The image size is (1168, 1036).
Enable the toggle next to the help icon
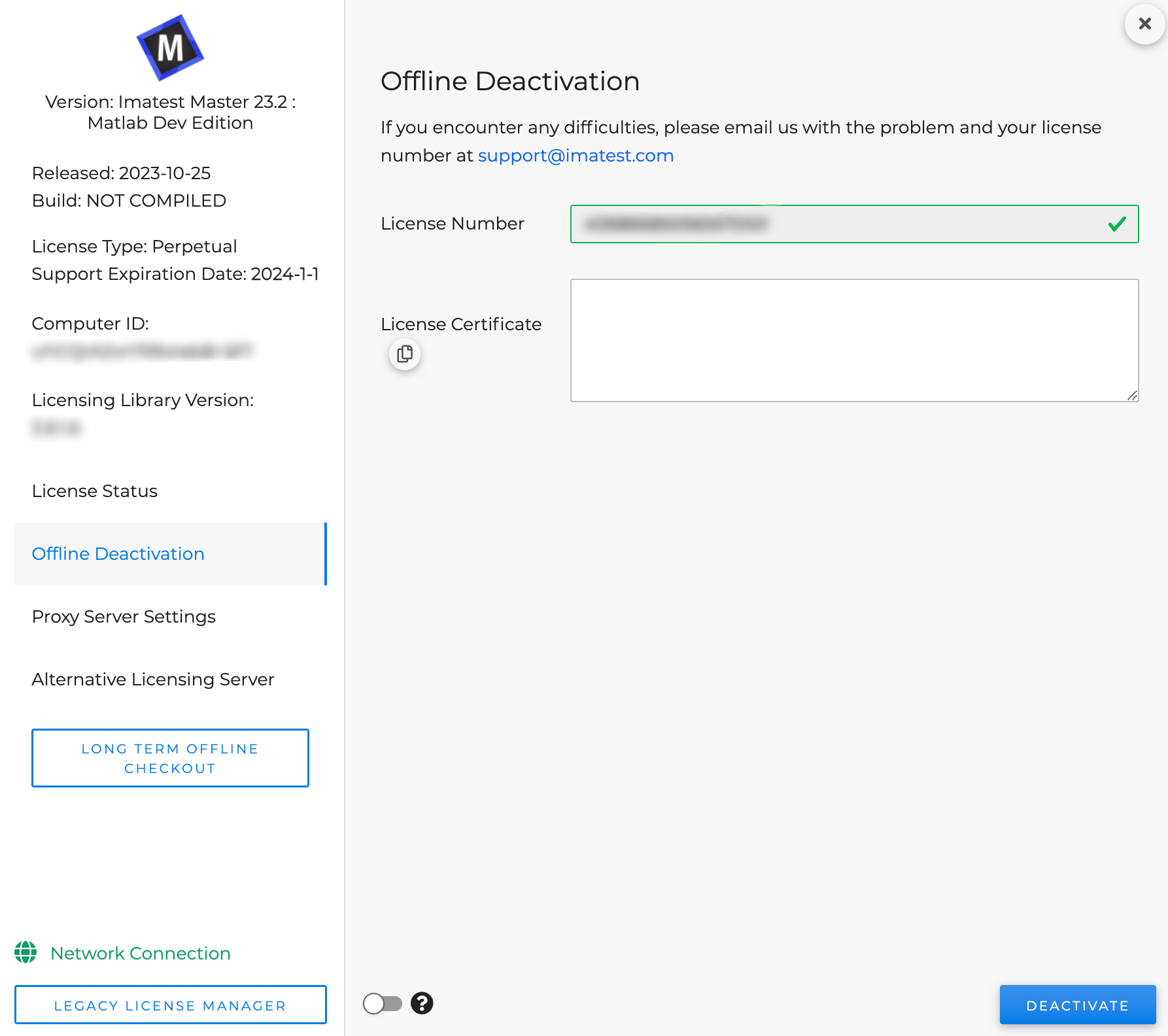pyautogui.click(x=383, y=1002)
